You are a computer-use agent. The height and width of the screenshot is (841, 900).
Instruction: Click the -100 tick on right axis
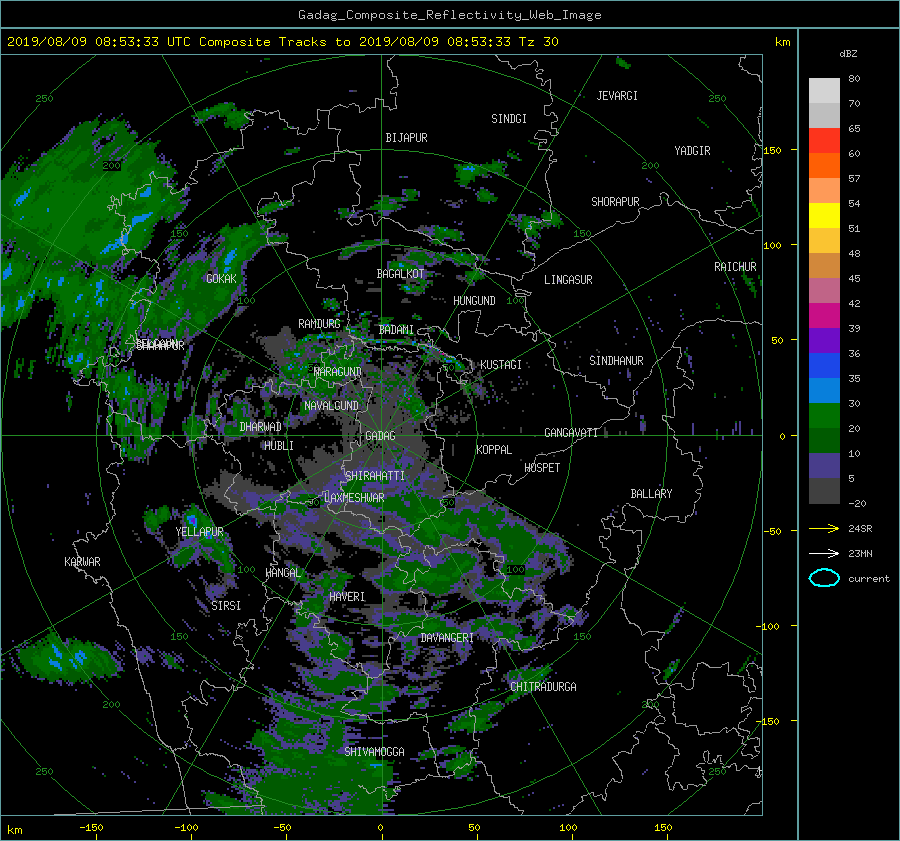click(770, 626)
